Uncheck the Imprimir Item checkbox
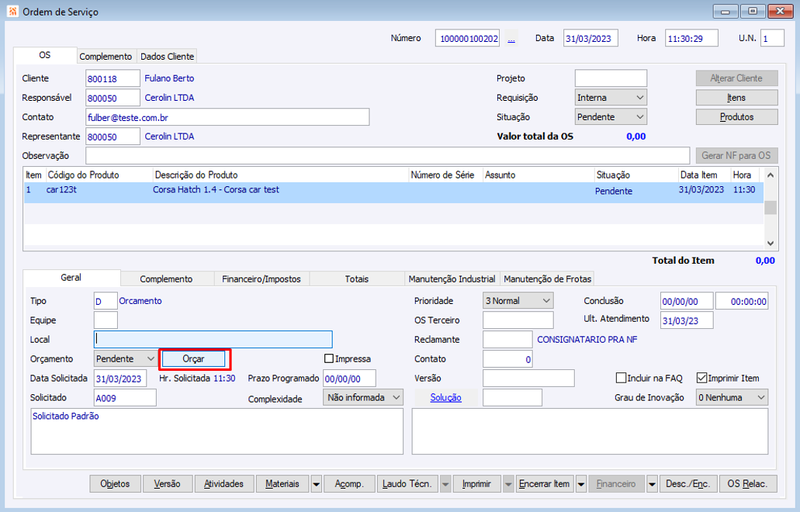 [702, 378]
